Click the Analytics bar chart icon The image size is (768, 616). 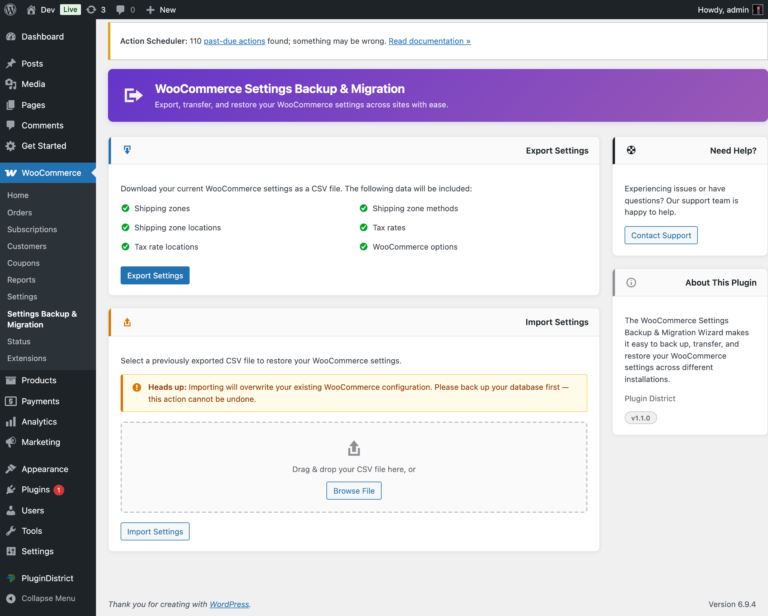tap(11, 422)
